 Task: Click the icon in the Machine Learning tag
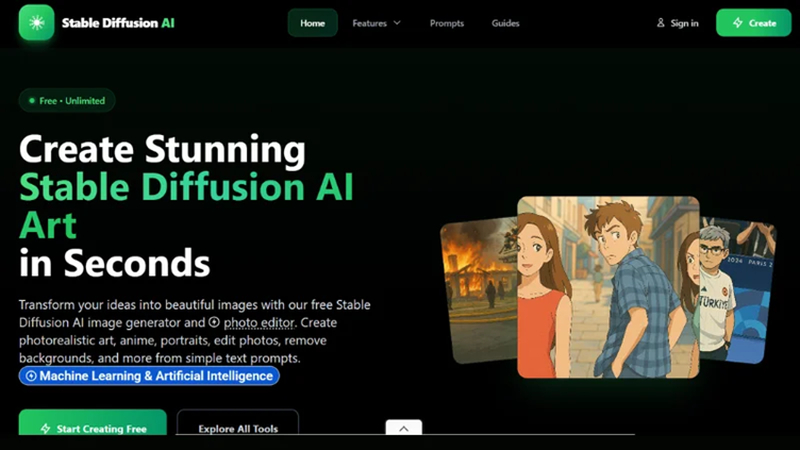31,376
